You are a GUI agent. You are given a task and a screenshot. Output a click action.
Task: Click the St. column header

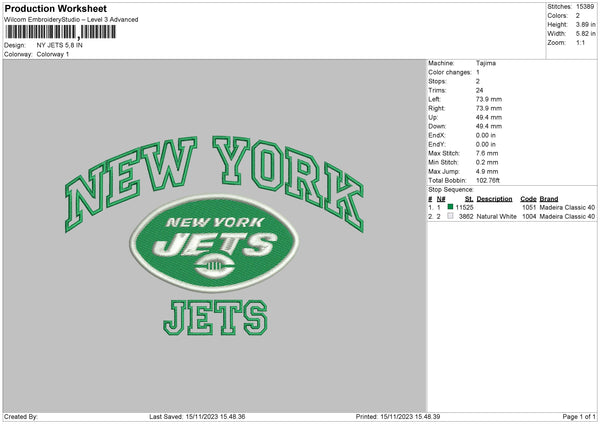pyautogui.click(x=469, y=199)
